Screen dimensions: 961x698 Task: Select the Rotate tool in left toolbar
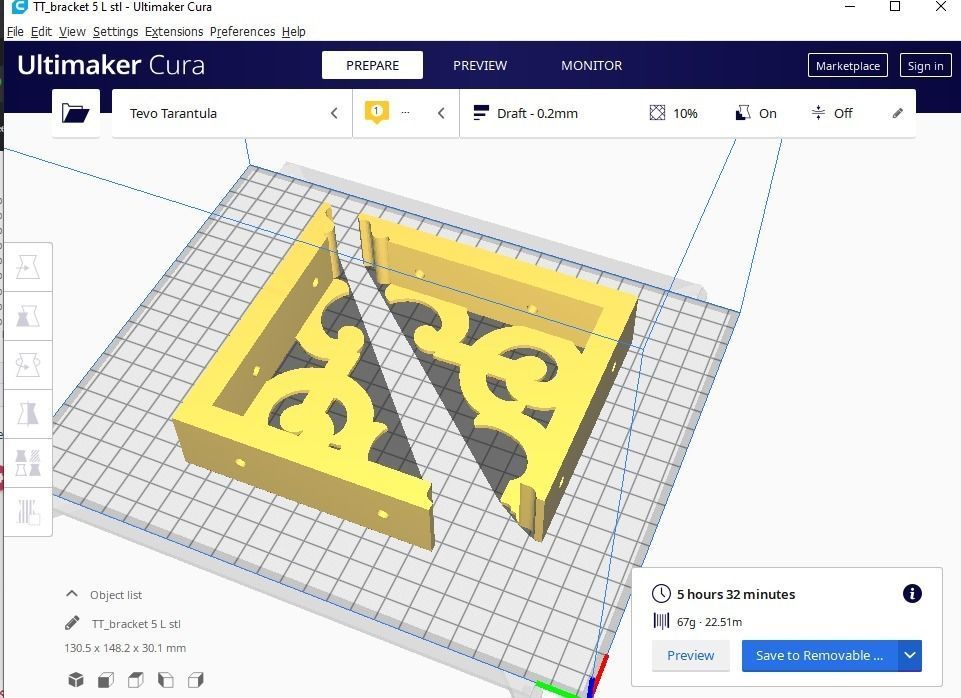28,365
